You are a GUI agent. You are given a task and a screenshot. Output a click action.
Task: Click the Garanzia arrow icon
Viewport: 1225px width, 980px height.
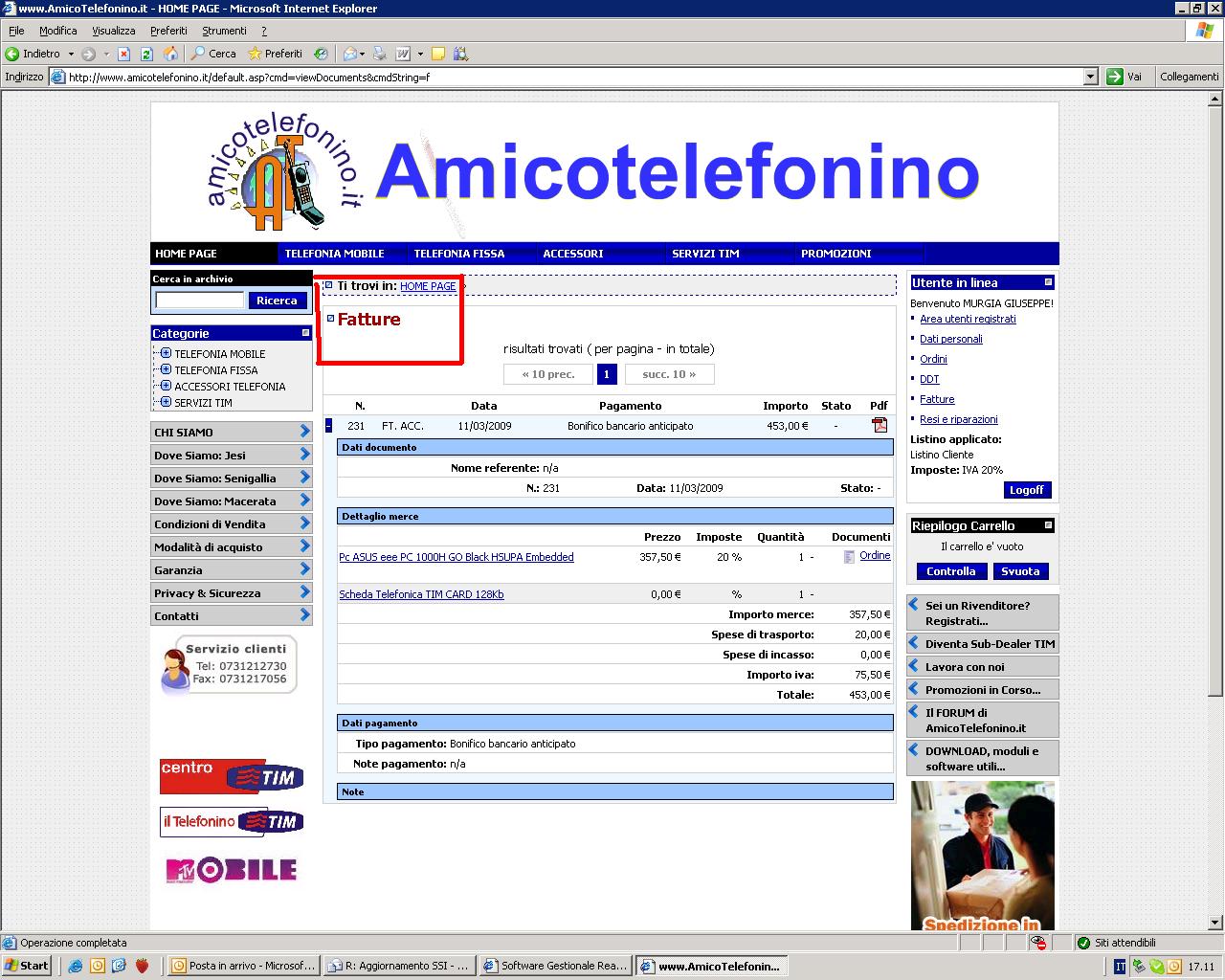pos(305,569)
